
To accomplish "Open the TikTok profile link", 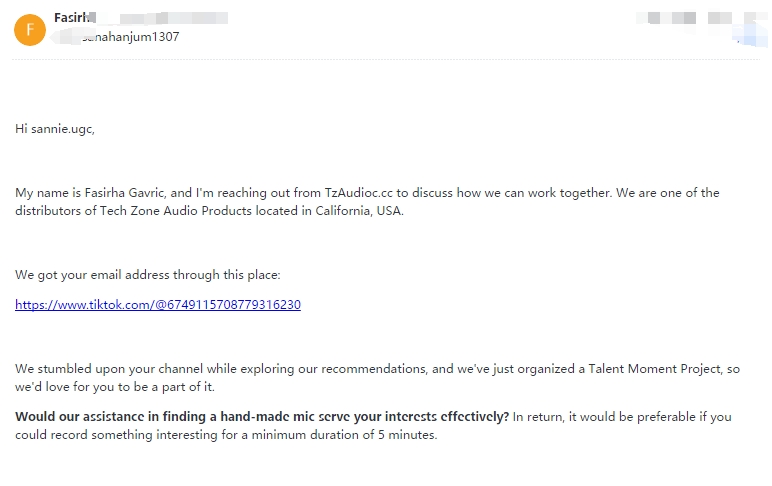I will [158, 305].
